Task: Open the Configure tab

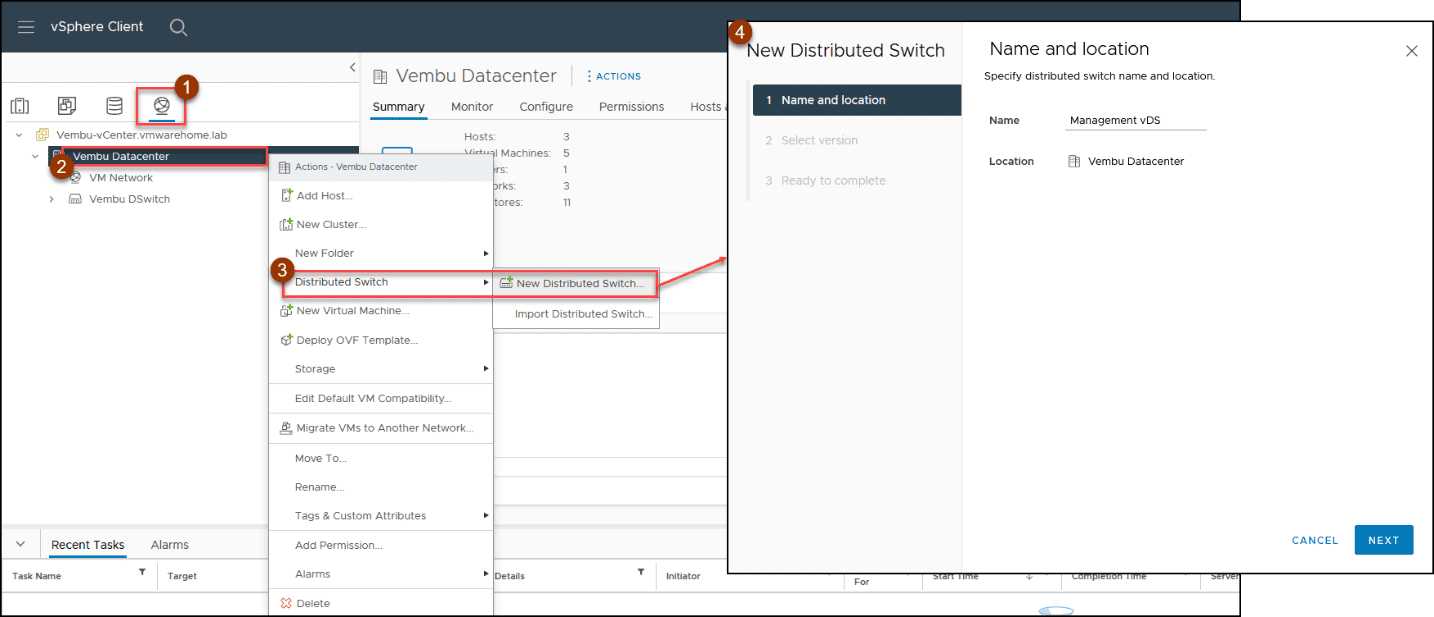Action: click(x=546, y=107)
